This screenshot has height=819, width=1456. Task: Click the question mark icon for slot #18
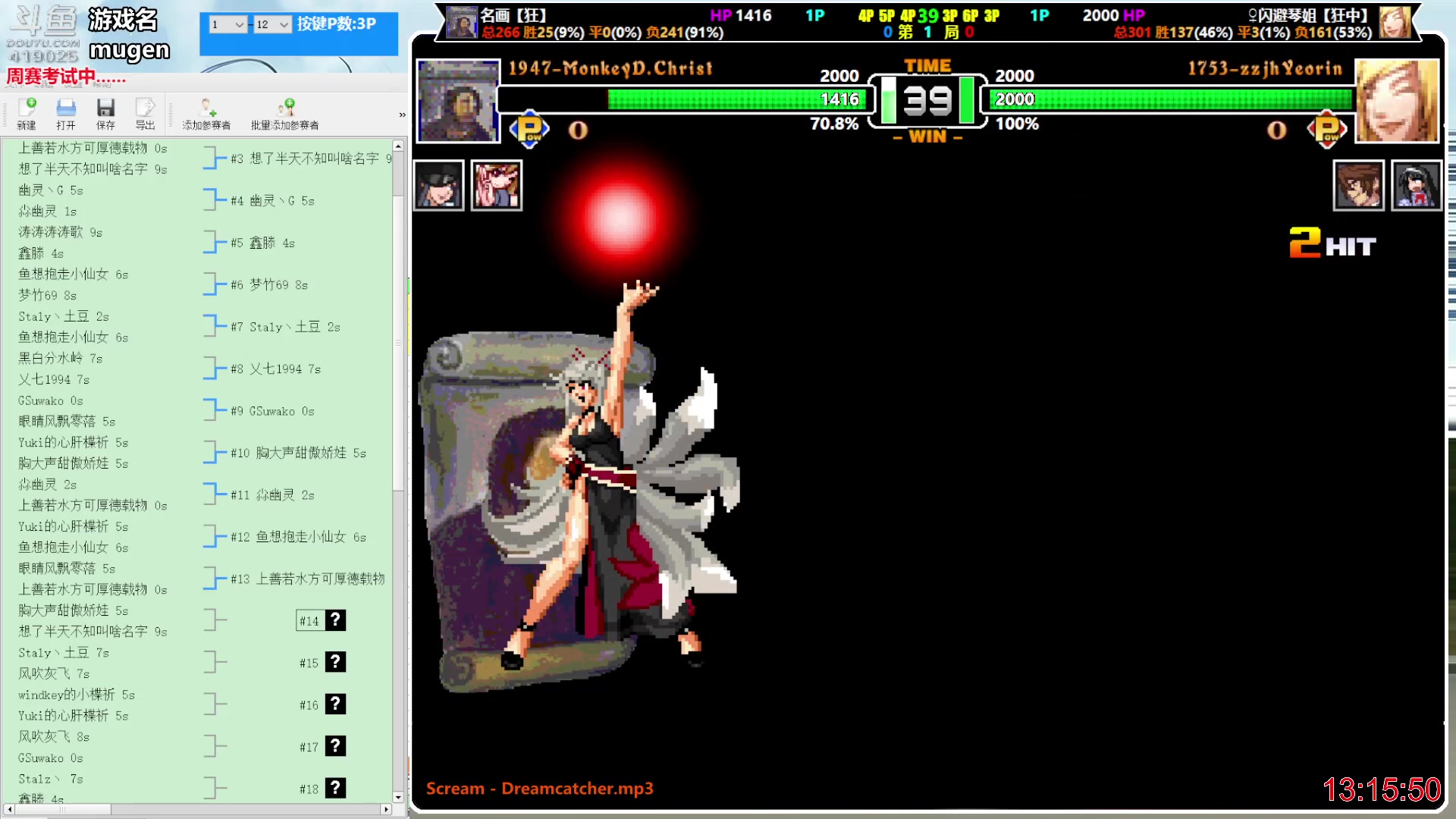point(335,788)
